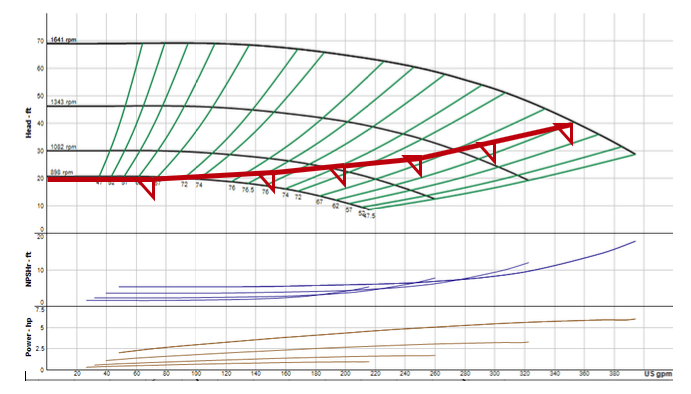Click the 260 gpm tick on the flow axis

coord(435,374)
